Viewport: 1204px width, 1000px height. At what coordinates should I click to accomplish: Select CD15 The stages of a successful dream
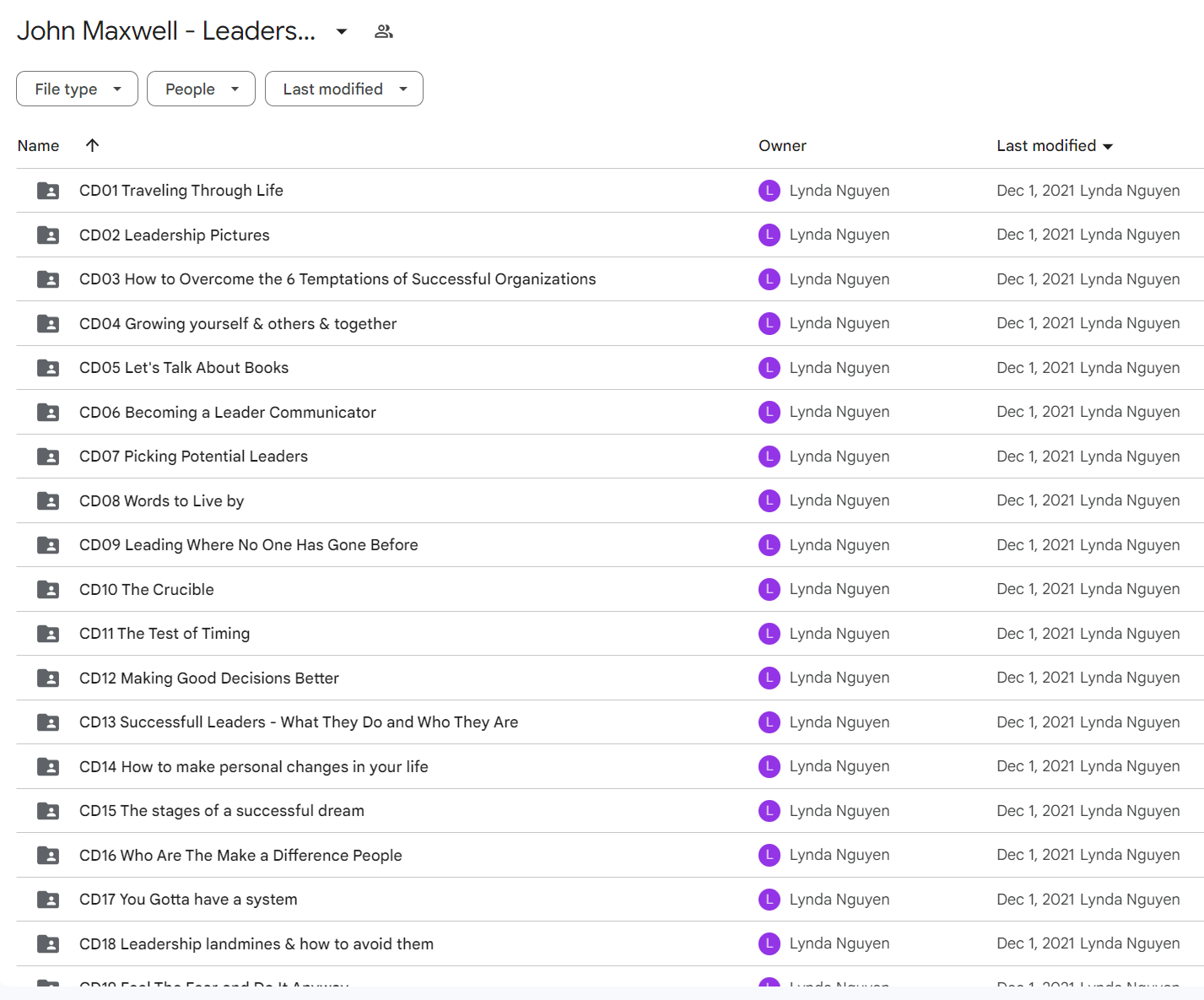click(222, 811)
